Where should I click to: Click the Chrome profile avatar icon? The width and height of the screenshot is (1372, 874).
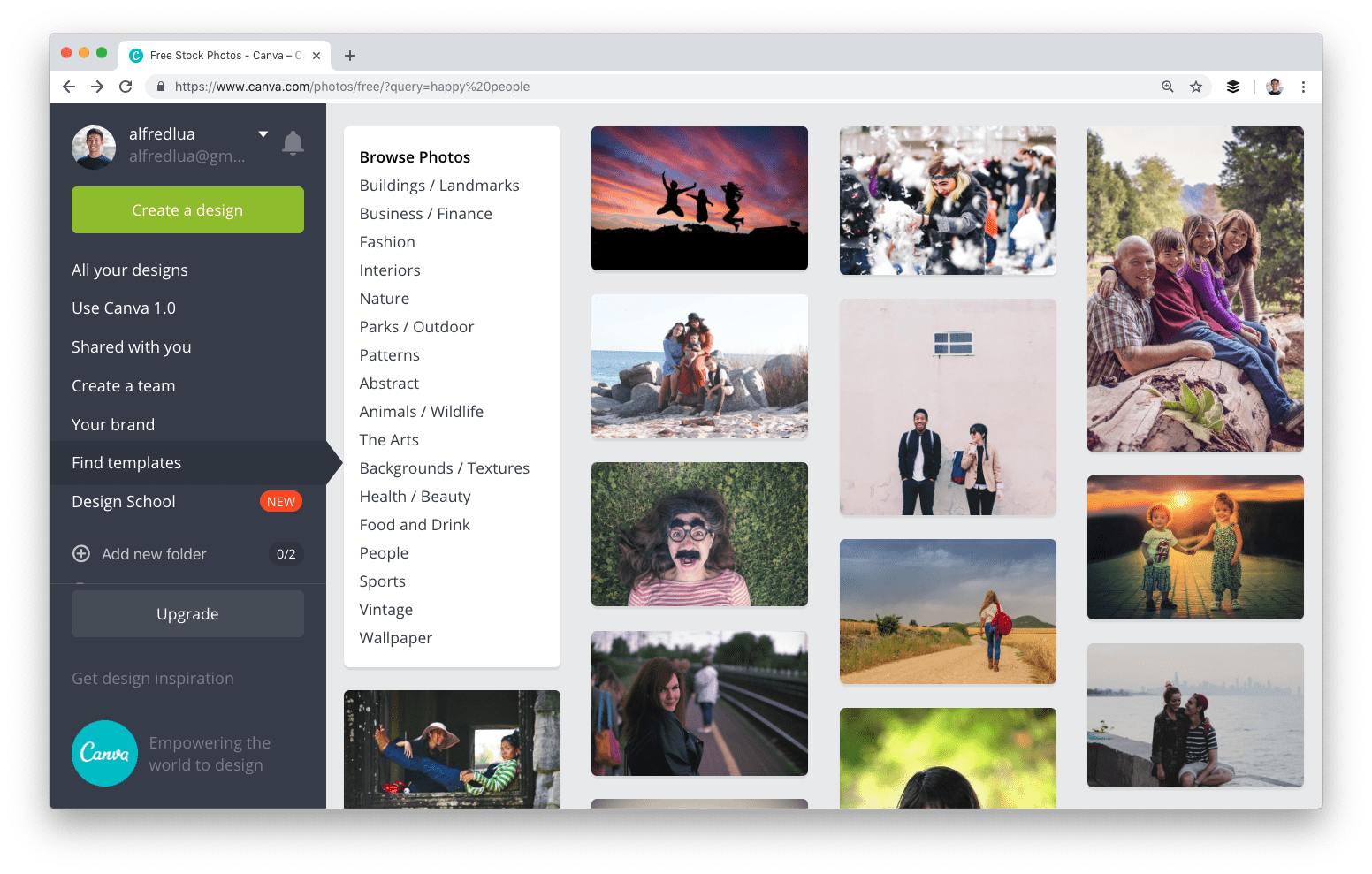(1274, 87)
